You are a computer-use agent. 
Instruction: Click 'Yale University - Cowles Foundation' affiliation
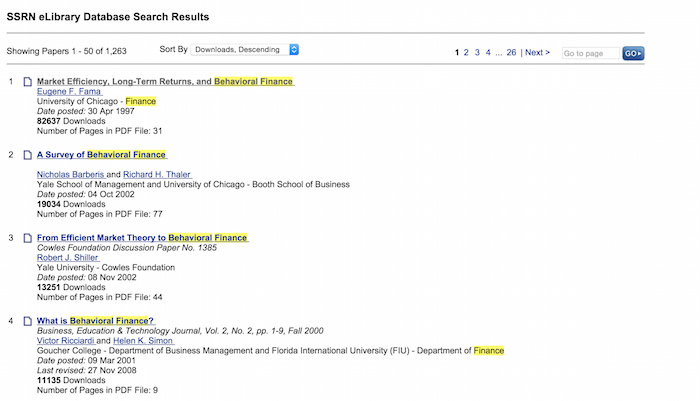[x=106, y=267]
